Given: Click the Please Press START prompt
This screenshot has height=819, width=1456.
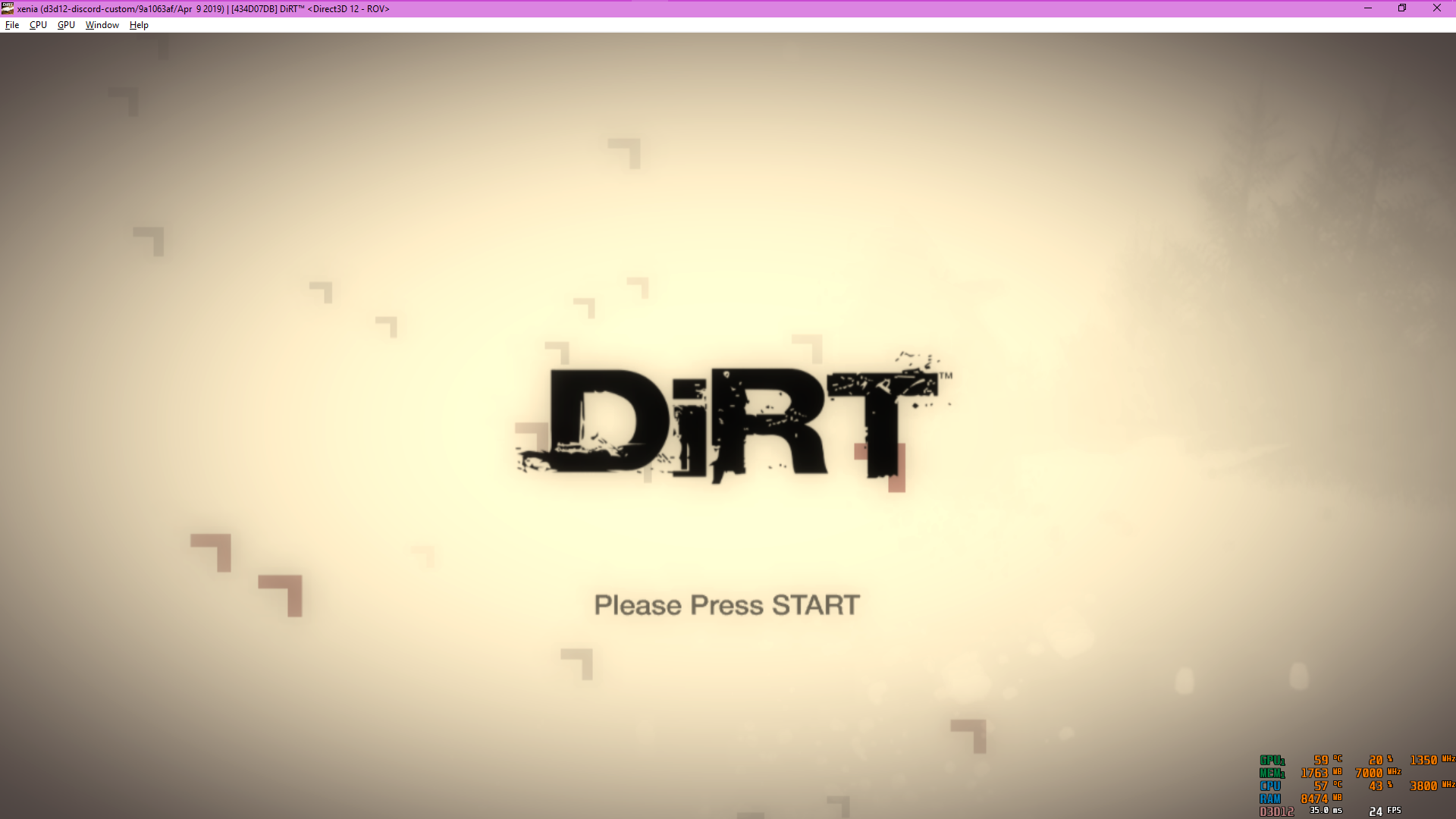Looking at the screenshot, I should [726, 605].
